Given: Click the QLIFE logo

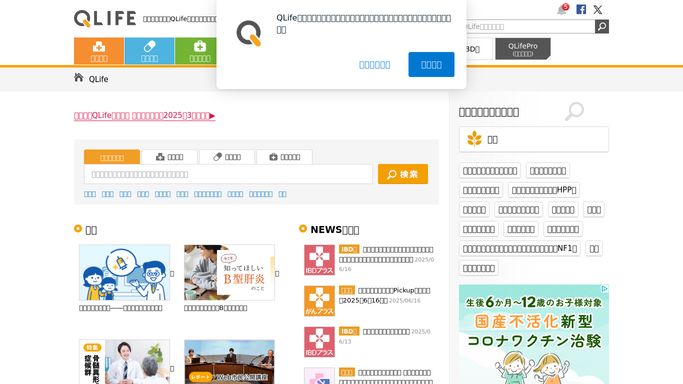Looking at the screenshot, I should [105, 19].
